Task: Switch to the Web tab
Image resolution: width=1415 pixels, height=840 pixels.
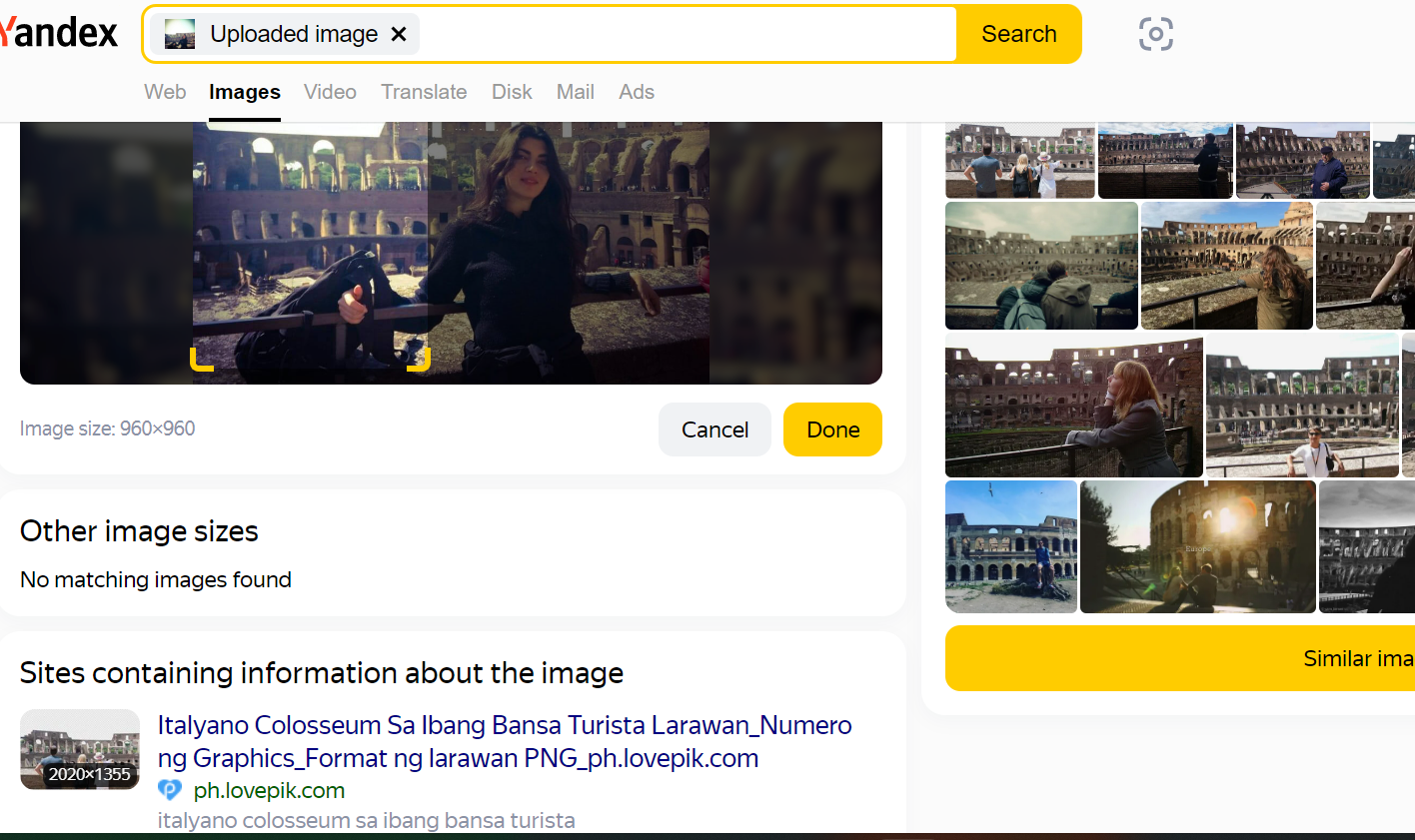Action: coord(165,92)
